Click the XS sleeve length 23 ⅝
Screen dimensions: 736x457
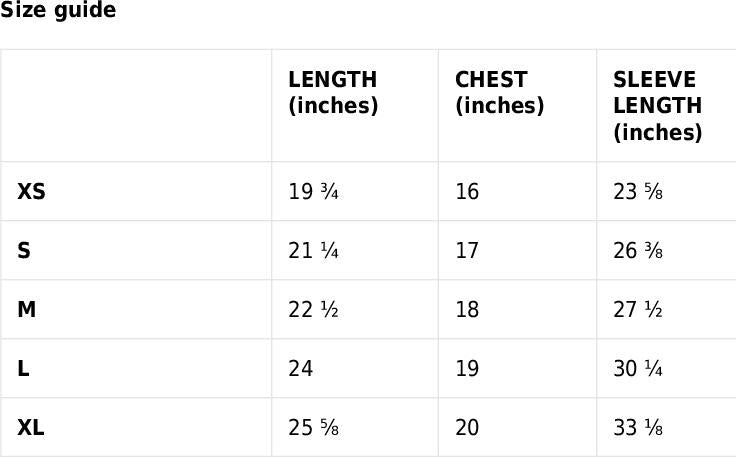tap(638, 191)
